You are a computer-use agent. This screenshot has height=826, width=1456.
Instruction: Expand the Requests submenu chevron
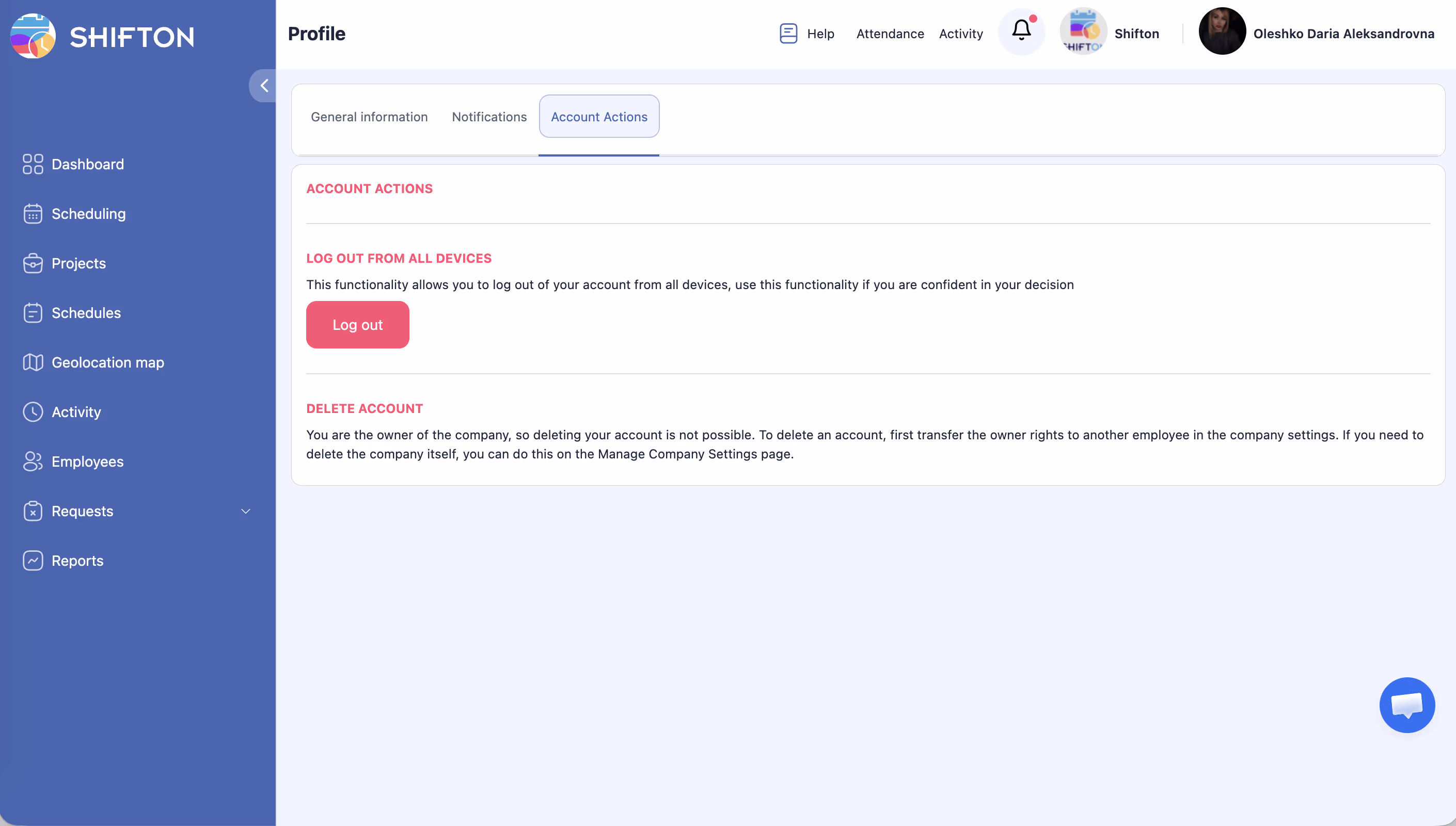tap(246, 511)
